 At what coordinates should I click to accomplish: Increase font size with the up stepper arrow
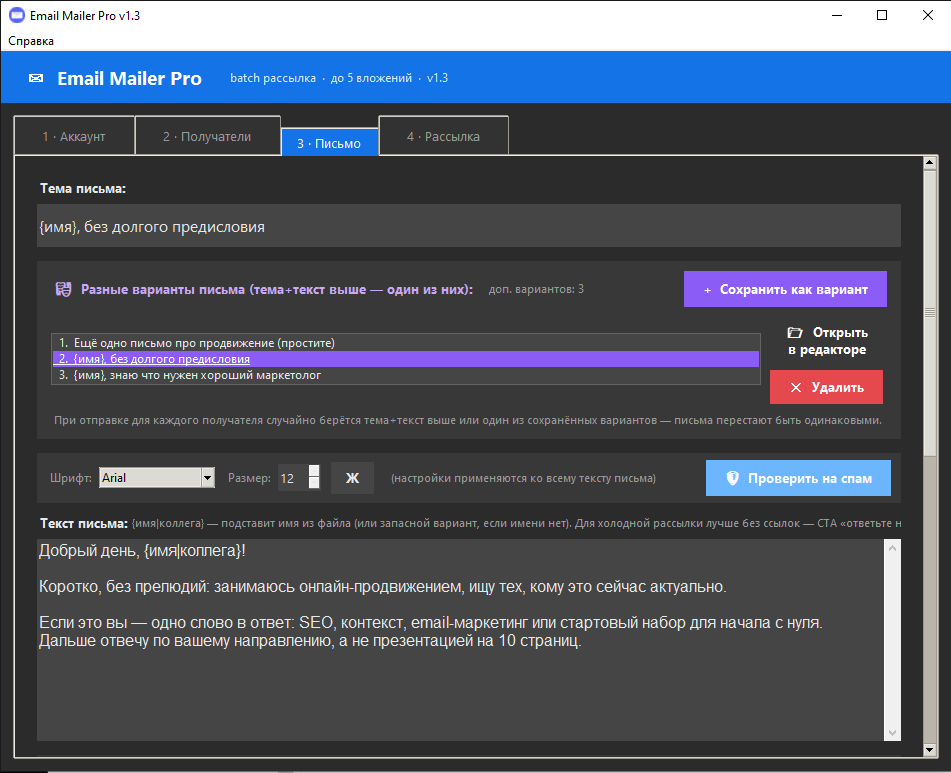(314, 471)
